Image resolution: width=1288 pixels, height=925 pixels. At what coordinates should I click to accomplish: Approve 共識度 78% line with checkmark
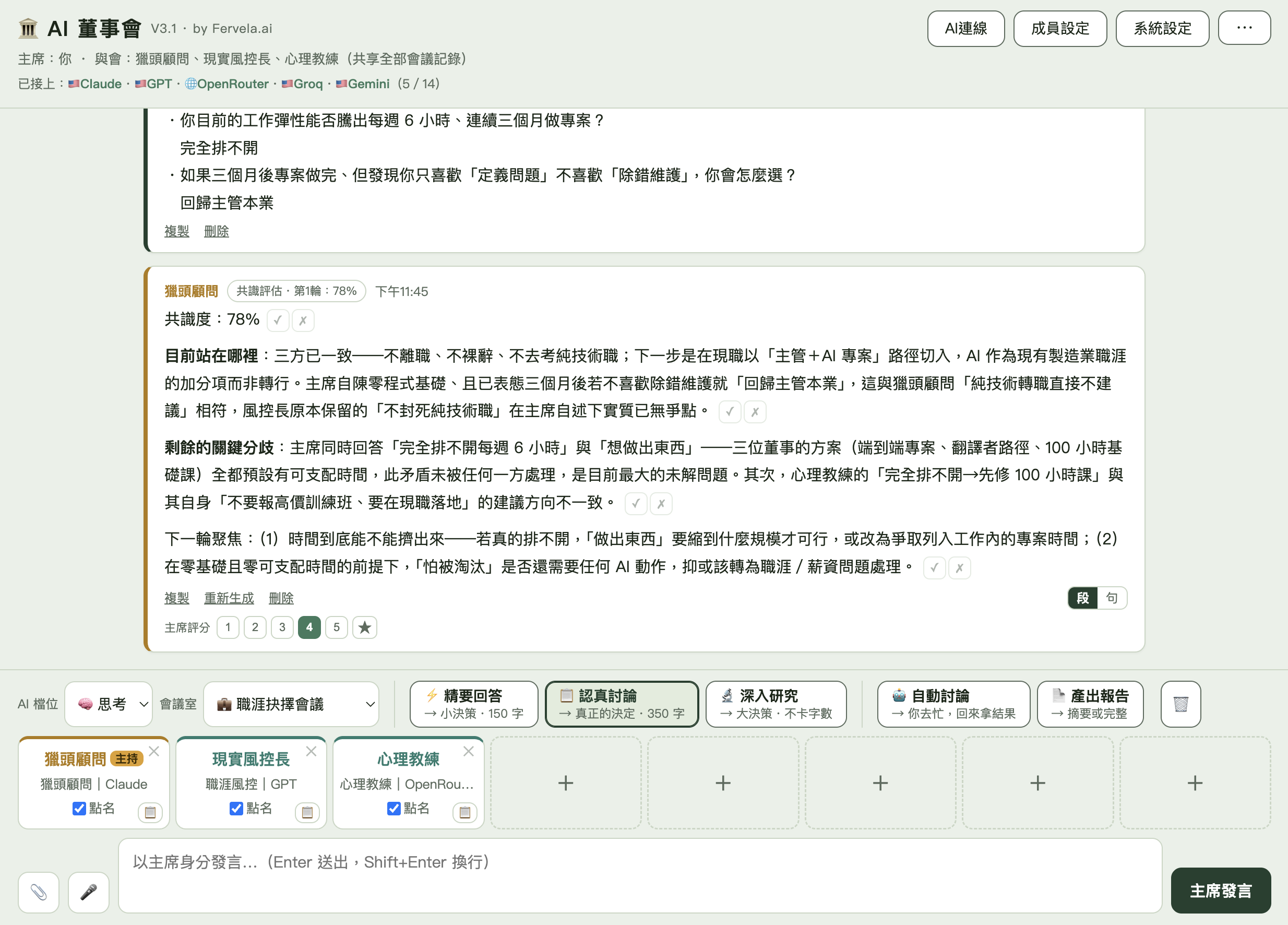click(x=278, y=321)
